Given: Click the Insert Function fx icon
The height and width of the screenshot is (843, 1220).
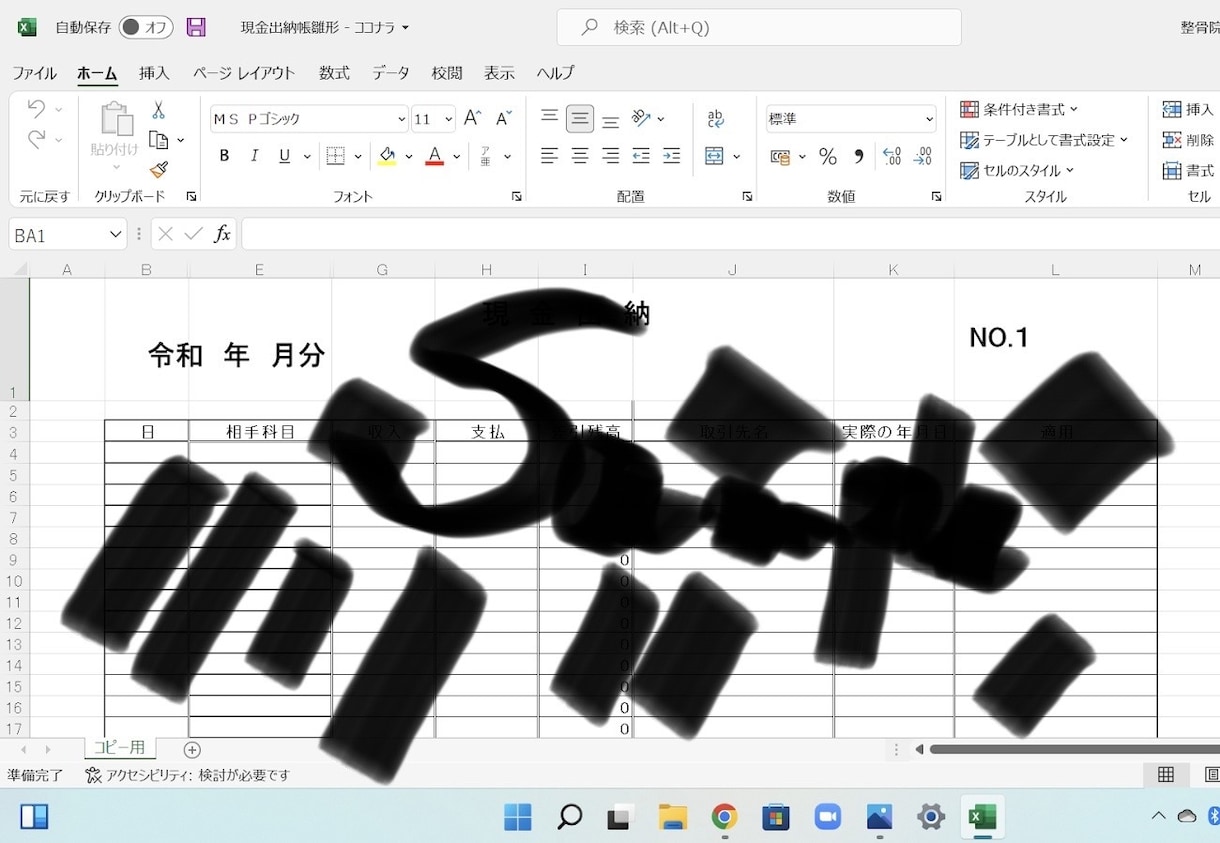Looking at the screenshot, I should [222, 234].
